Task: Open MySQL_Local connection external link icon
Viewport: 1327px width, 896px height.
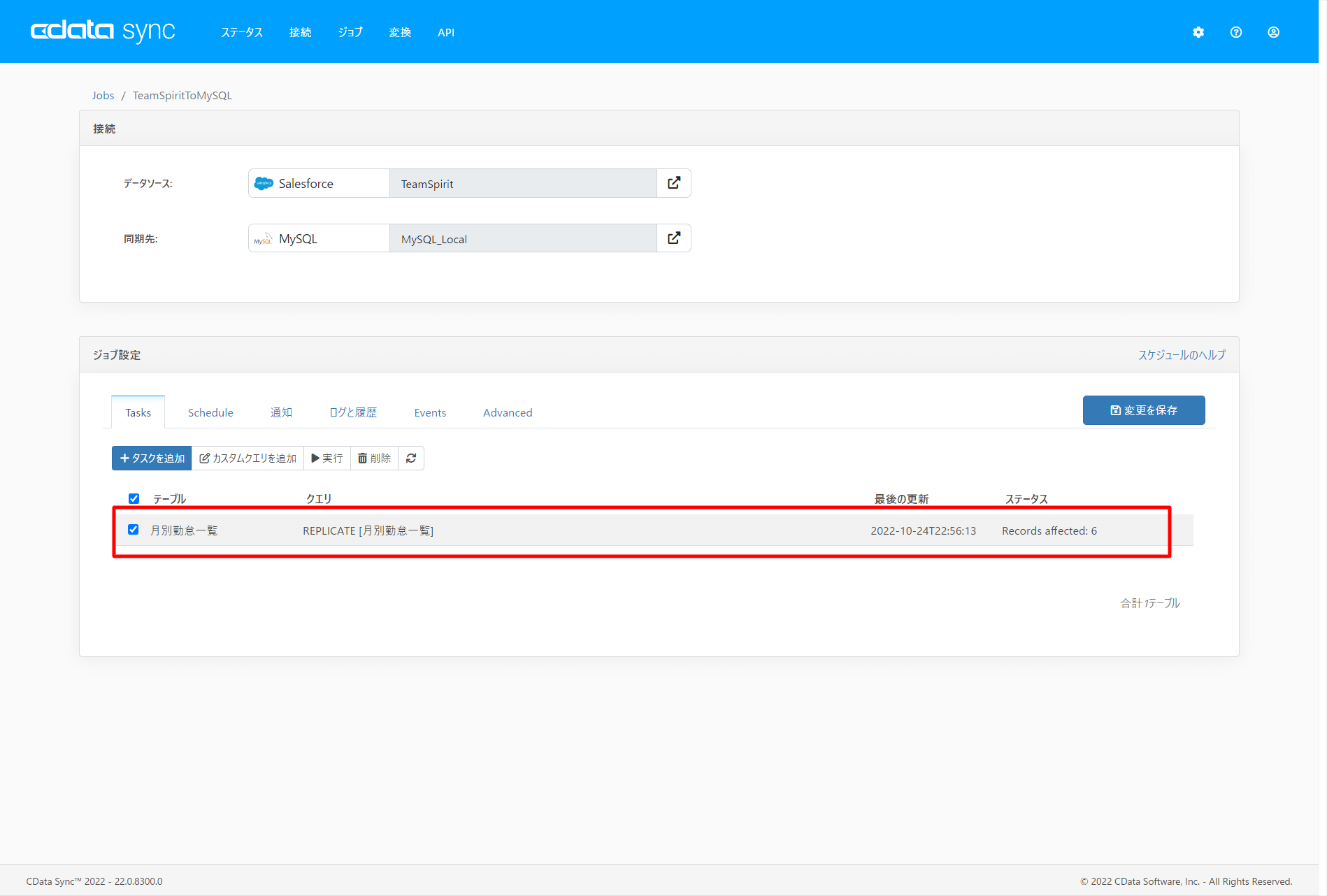Action: click(673, 238)
